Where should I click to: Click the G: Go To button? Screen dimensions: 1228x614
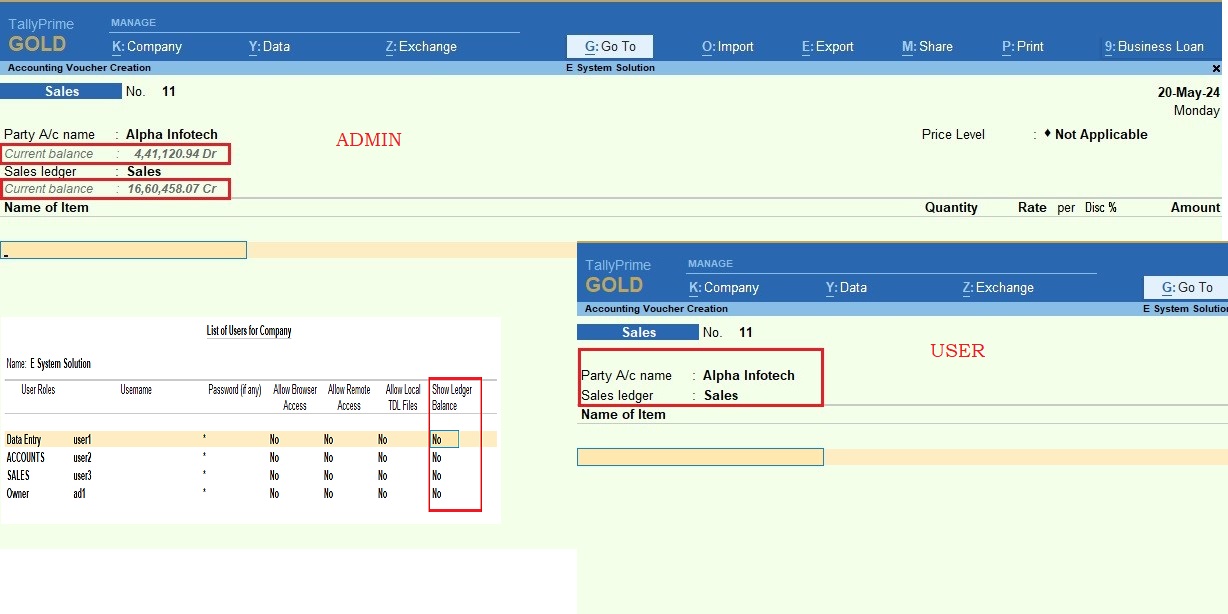tap(609, 46)
